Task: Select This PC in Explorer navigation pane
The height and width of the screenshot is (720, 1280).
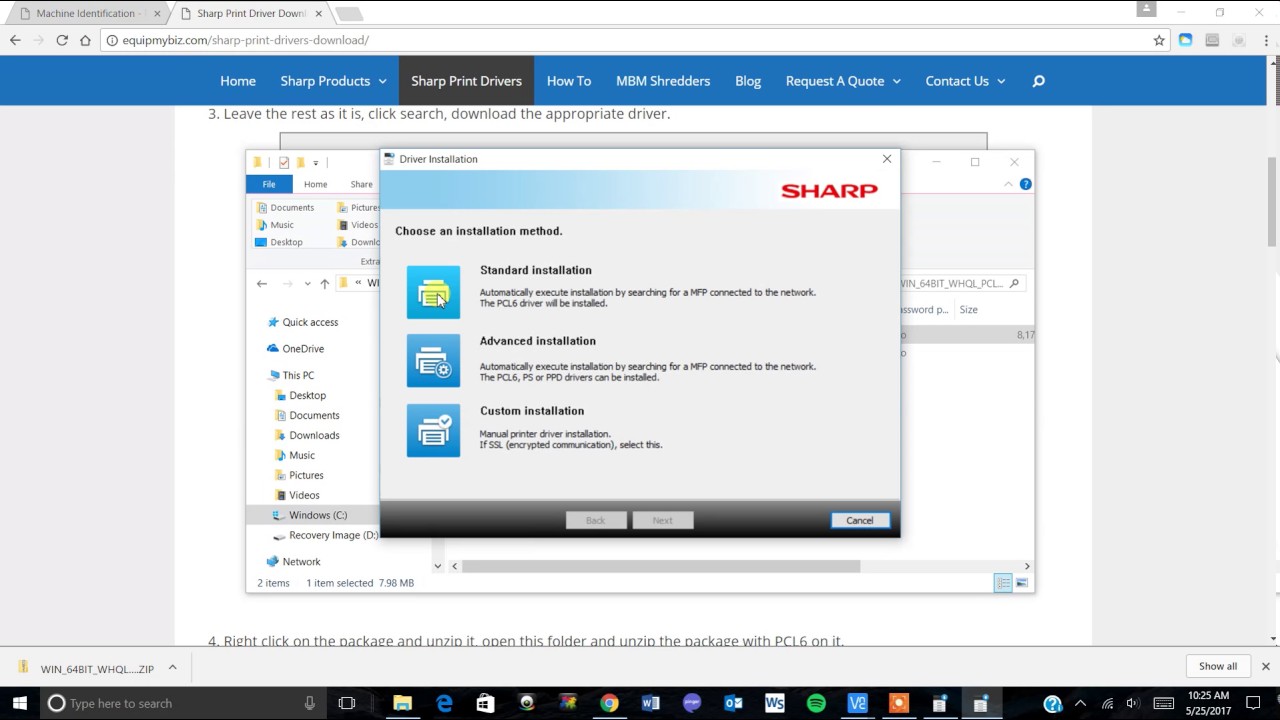Action: [x=290, y=375]
